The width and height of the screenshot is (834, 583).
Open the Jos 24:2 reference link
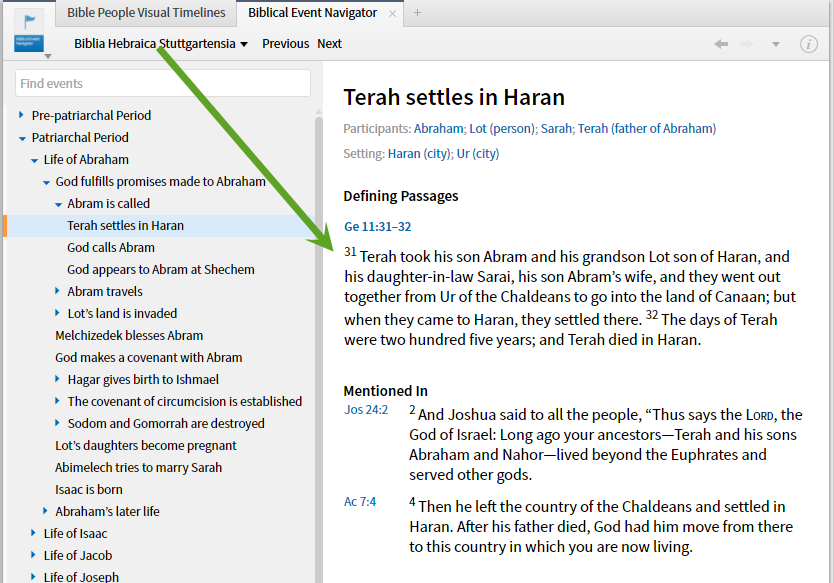(366, 410)
